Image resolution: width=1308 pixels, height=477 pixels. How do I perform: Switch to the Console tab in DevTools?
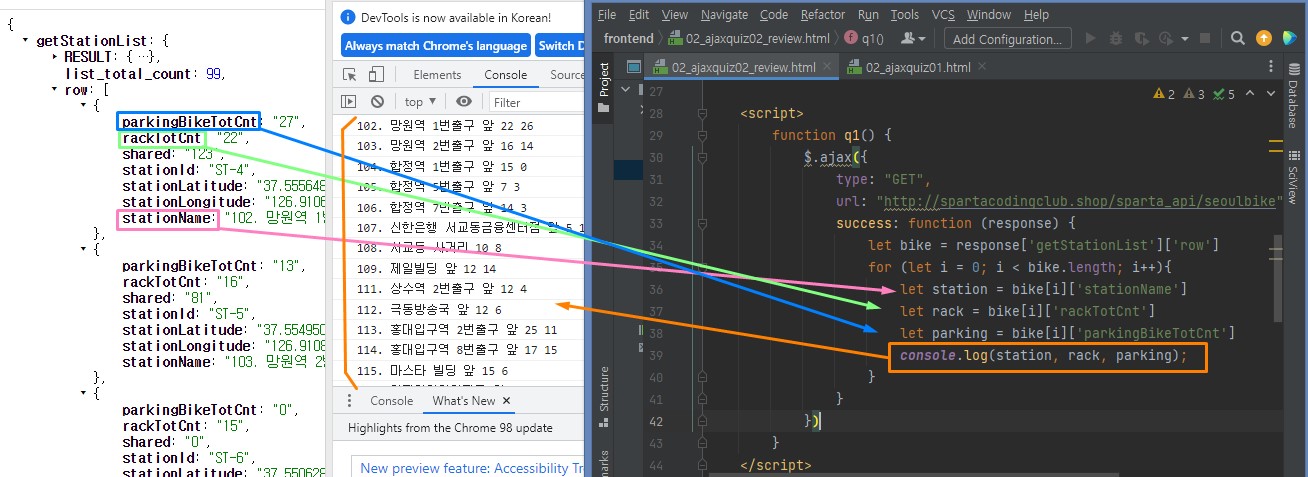[505, 75]
